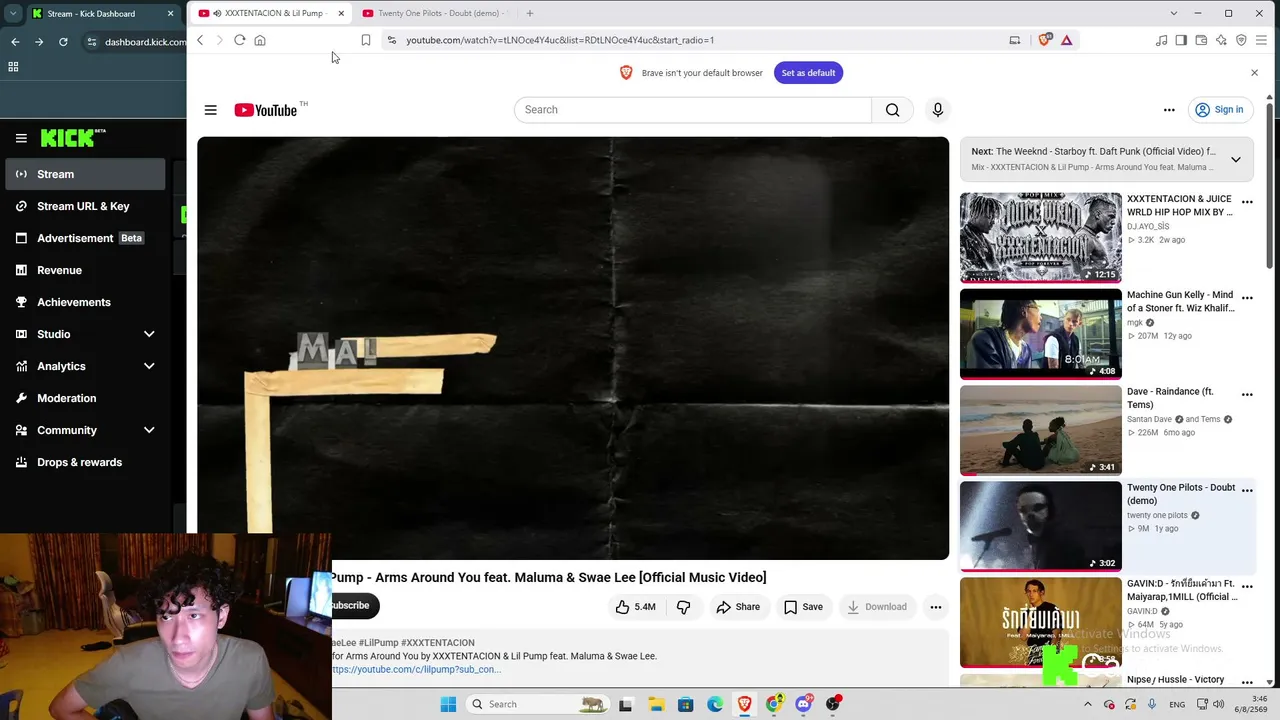This screenshot has width=1280, height=720.
Task: Expand the Analytics section in Kick sidebar
Action: (149, 366)
